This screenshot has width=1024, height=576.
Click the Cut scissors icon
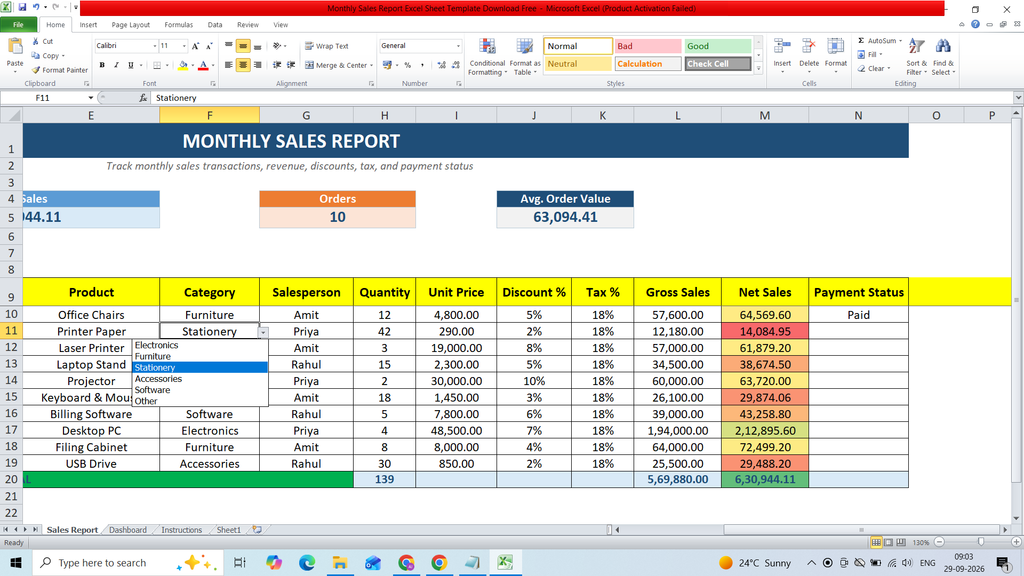tap(36, 41)
